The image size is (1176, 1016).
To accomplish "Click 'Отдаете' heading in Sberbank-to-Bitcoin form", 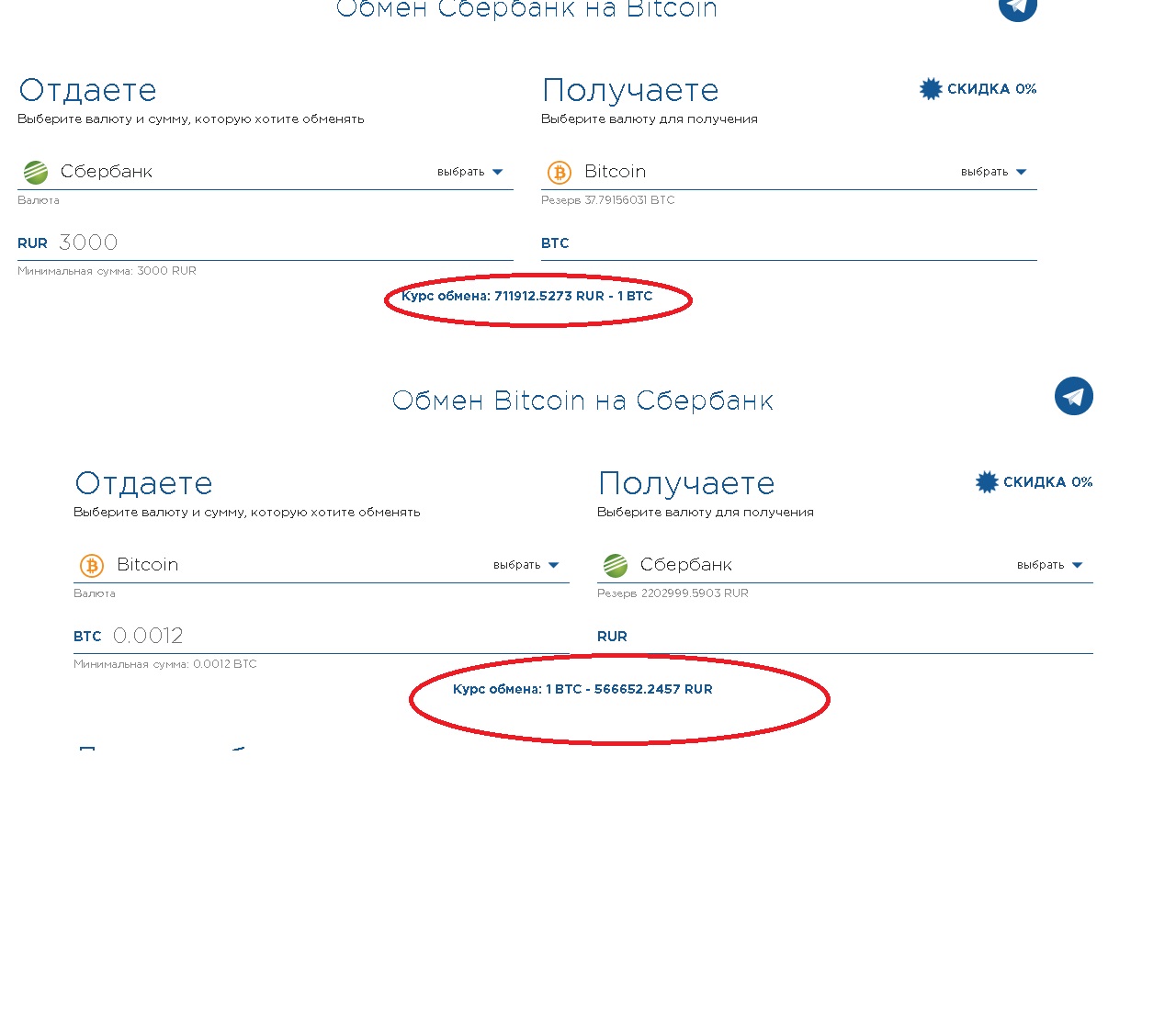I will click(88, 90).
